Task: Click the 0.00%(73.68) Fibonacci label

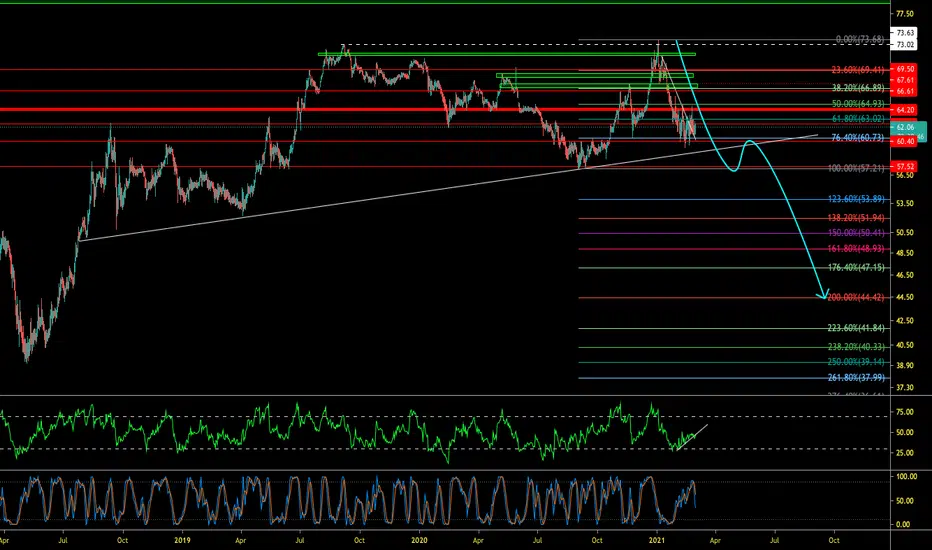Action: (x=859, y=40)
